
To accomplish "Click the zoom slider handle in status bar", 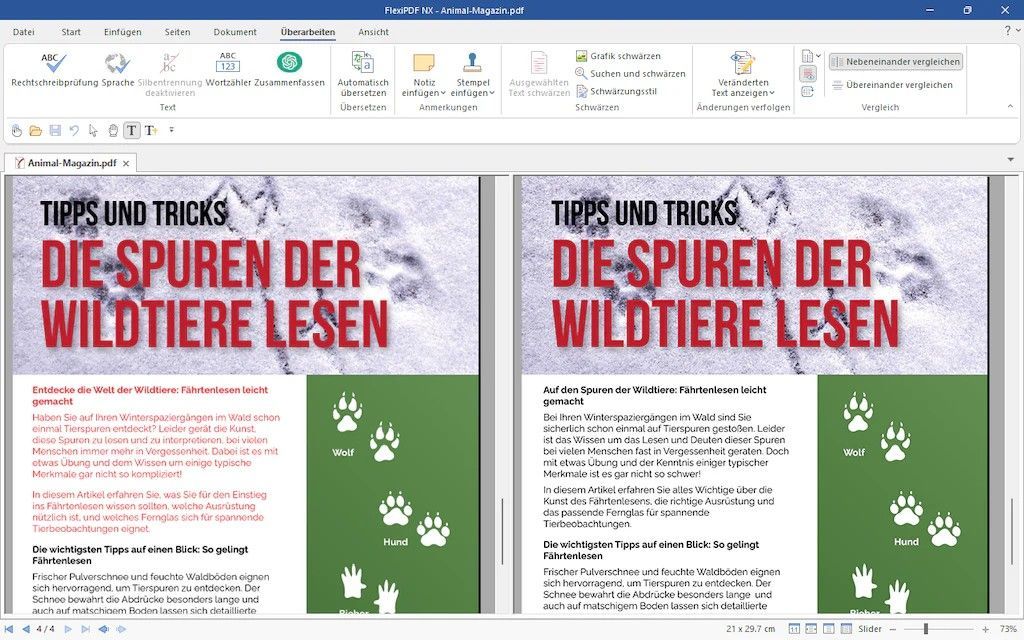I will (x=926, y=629).
